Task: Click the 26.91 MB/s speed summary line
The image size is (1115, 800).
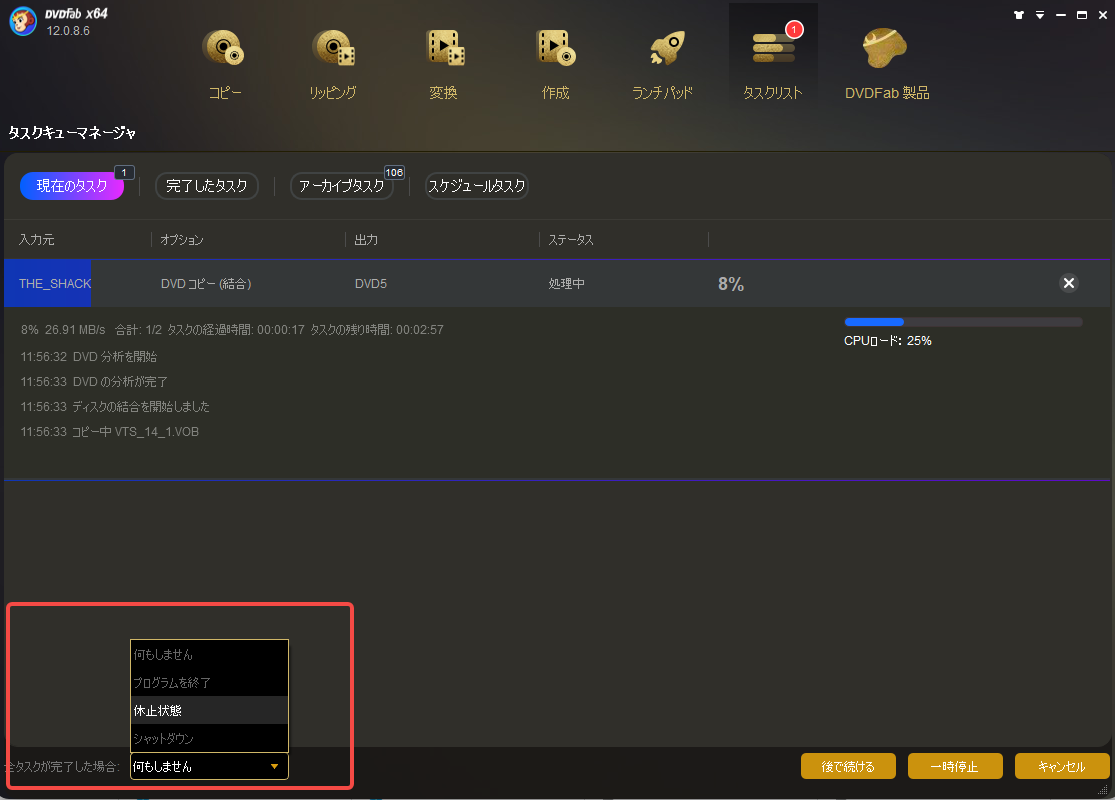Action: 232,330
